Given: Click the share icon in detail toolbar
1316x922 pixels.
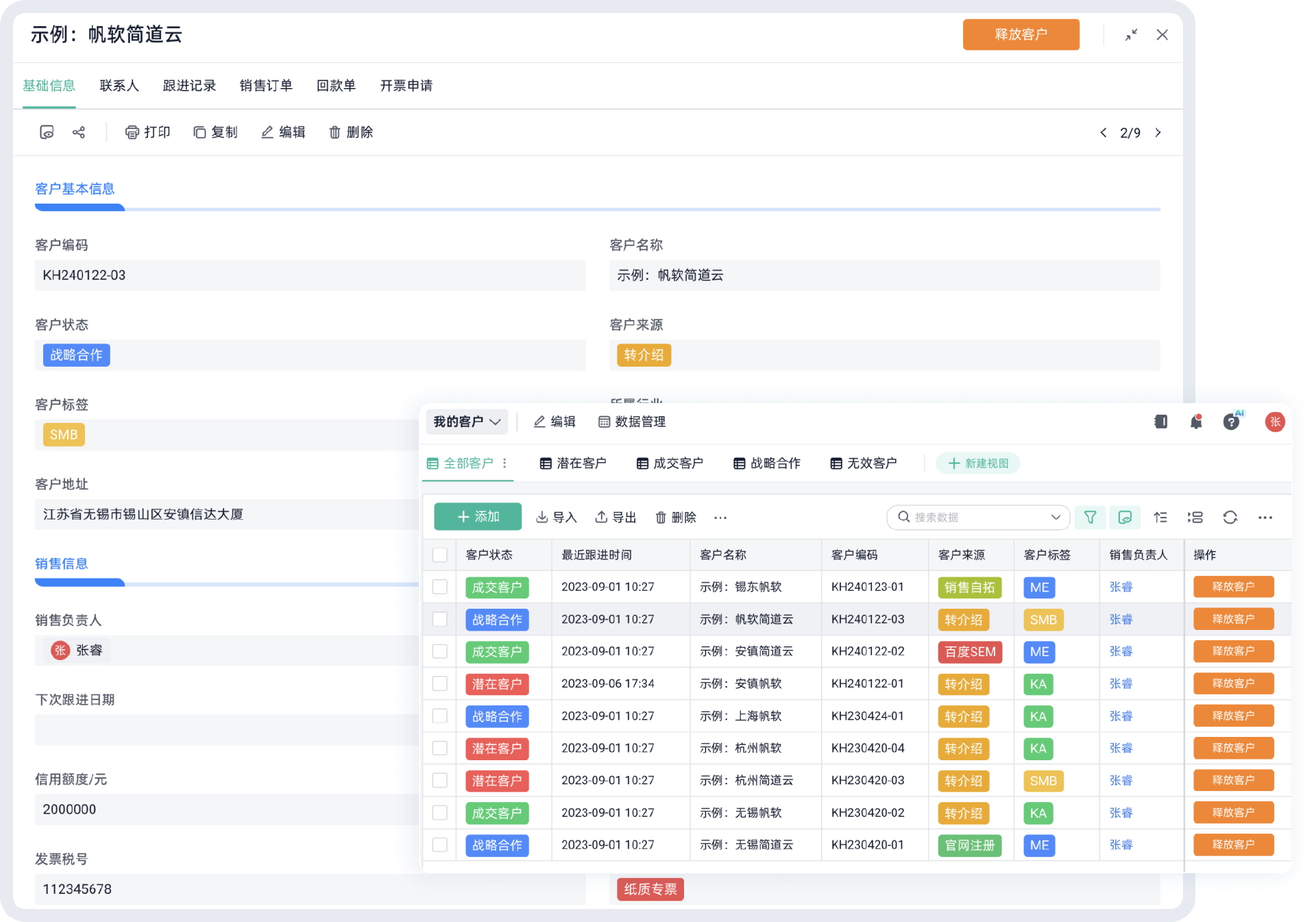Looking at the screenshot, I should point(79,132).
